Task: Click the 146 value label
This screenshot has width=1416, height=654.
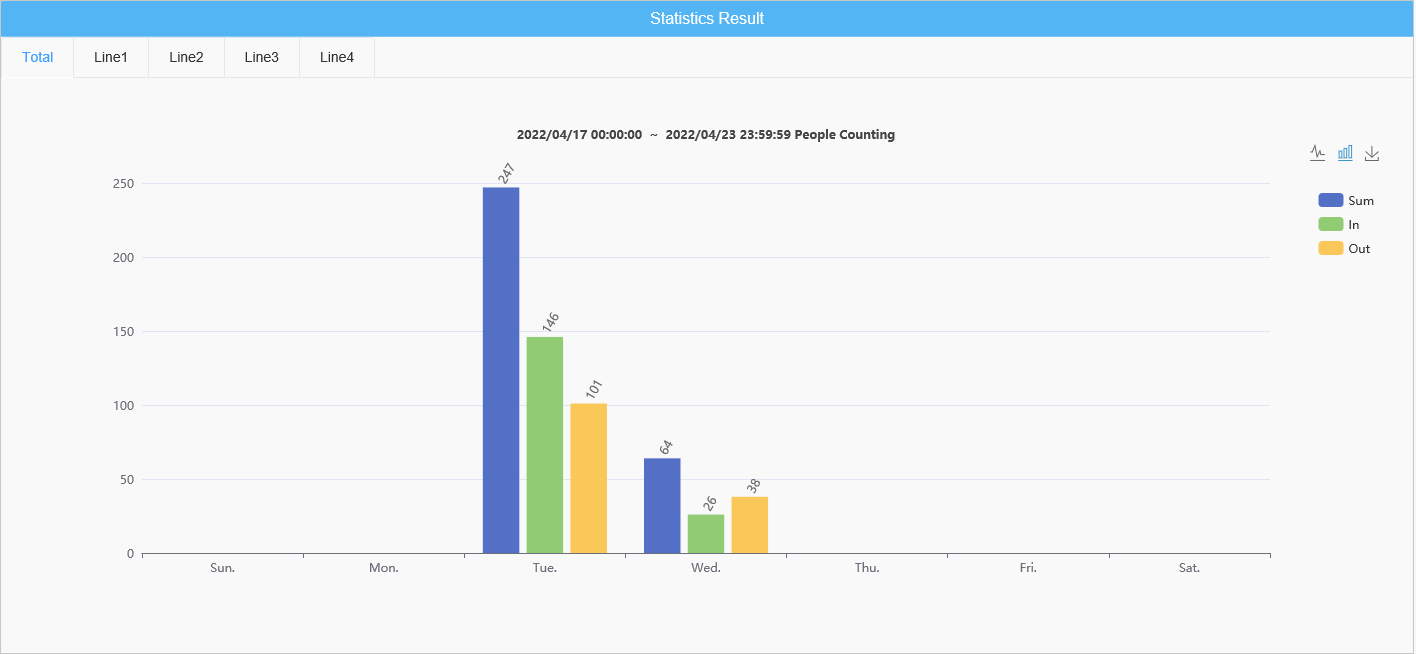Action: pyautogui.click(x=550, y=323)
